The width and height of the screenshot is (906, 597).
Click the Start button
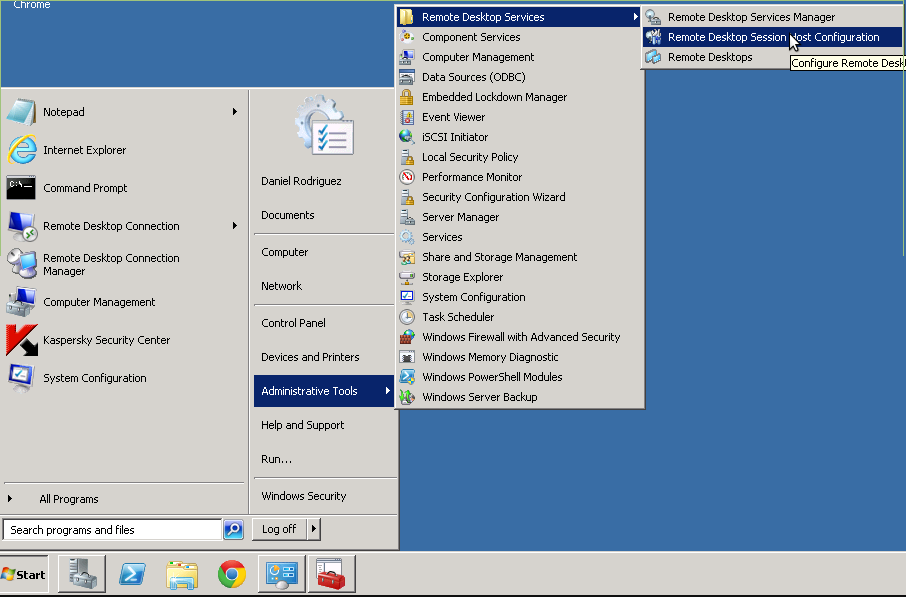click(x=24, y=574)
